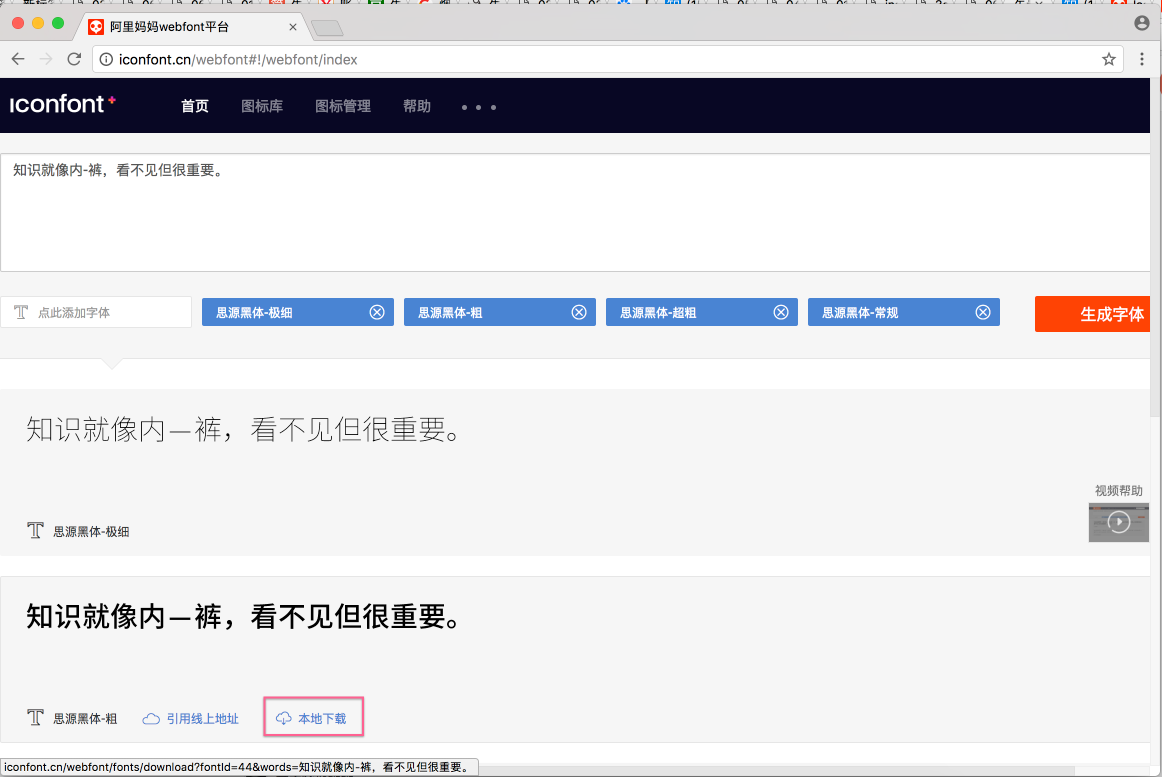The height and width of the screenshot is (777, 1162).
Task: Remove the 思源黑体-常规 font tag
Action: click(x=983, y=312)
